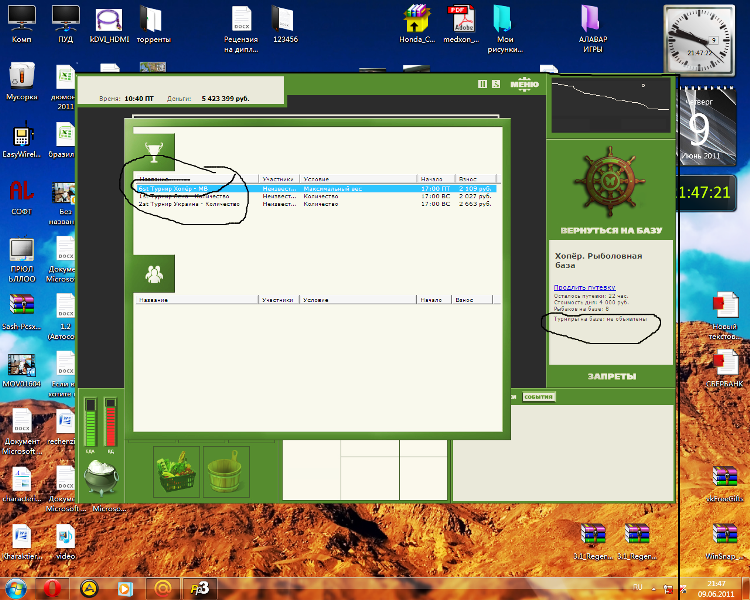This screenshot has width=750, height=600.
Task: Select the Турнир Хопёр - МВ row
Action: (x=317, y=189)
